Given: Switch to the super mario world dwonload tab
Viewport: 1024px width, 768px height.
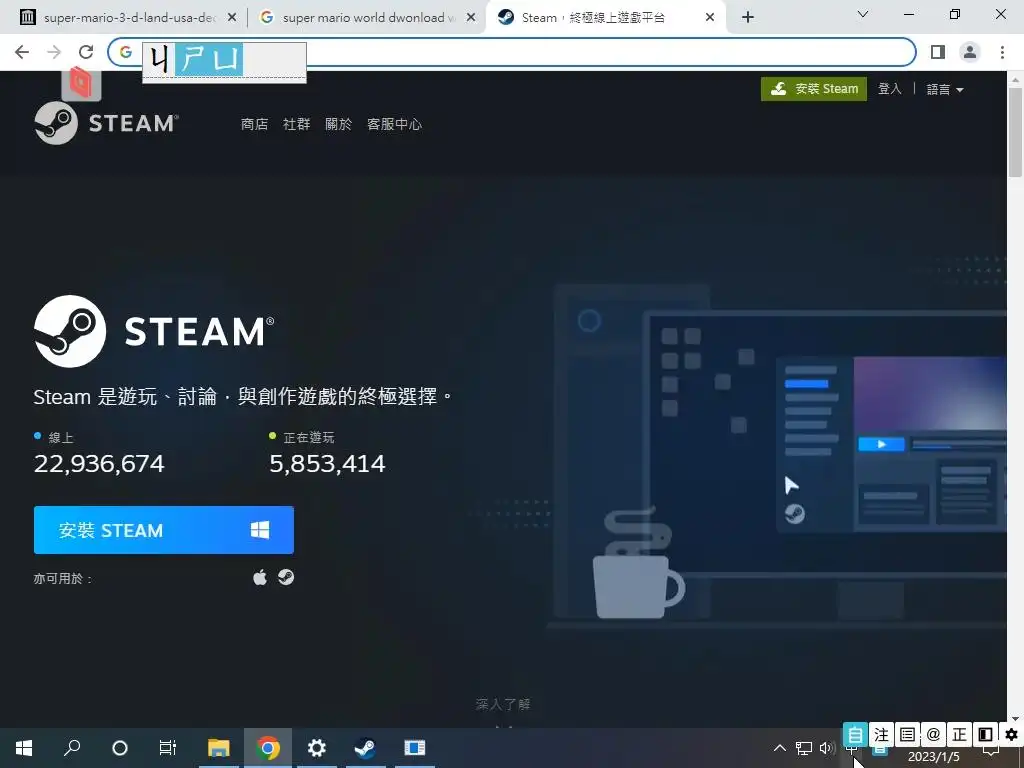Looking at the screenshot, I should pyautogui.click(x=367, y=18).
